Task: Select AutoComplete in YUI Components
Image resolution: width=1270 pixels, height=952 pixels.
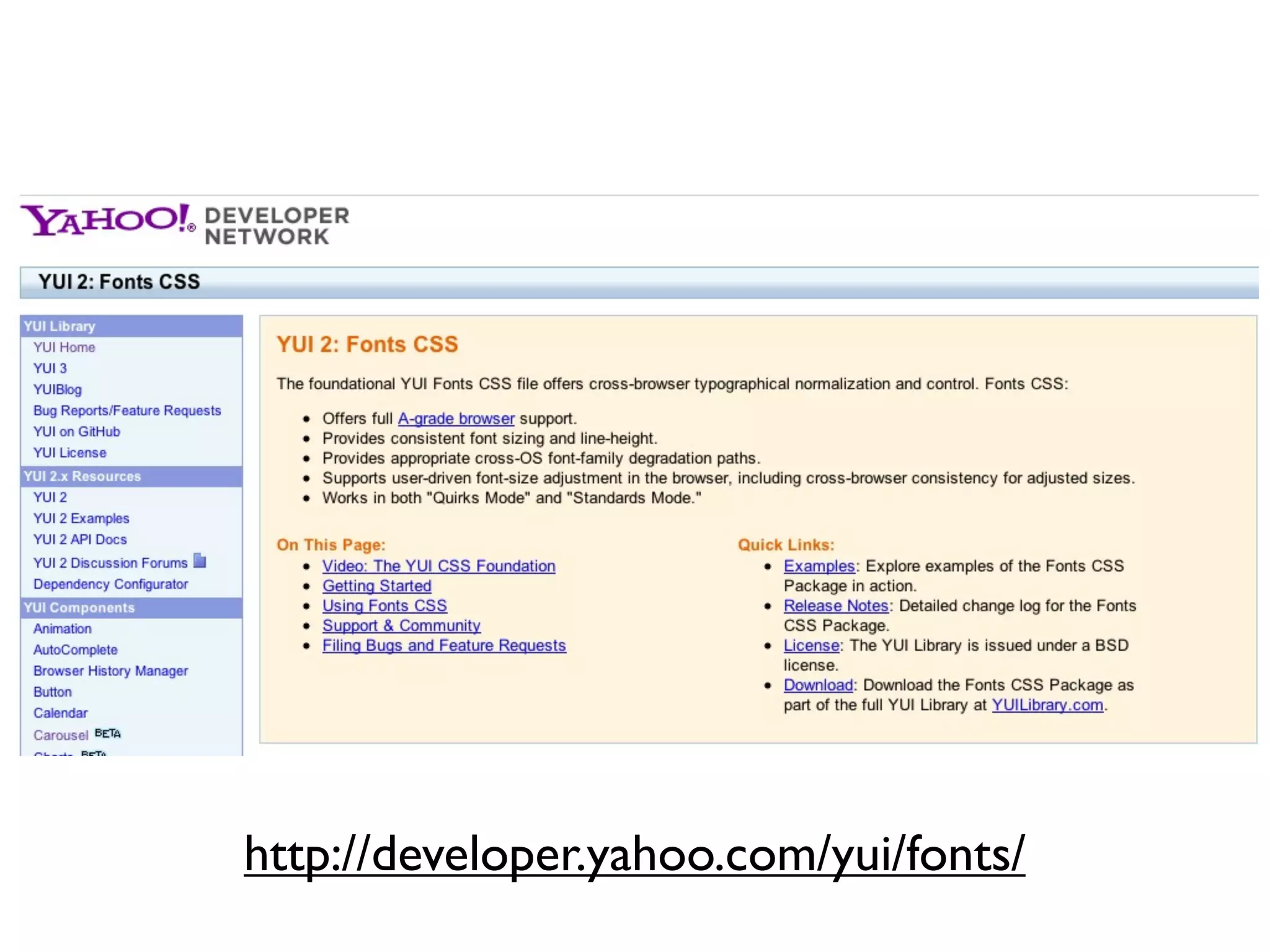Action: [76, 650]
